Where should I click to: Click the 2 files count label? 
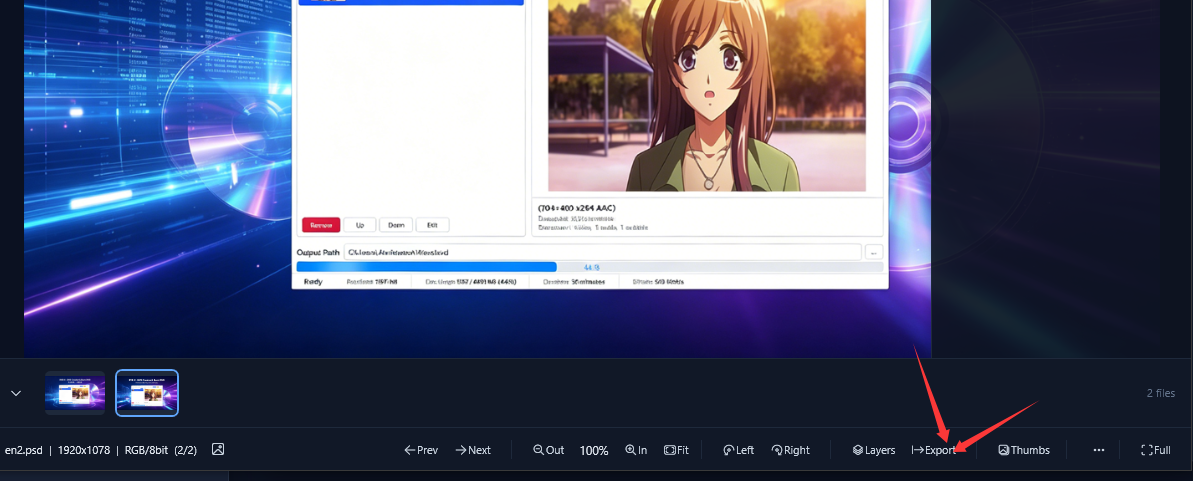point(1160,393)
